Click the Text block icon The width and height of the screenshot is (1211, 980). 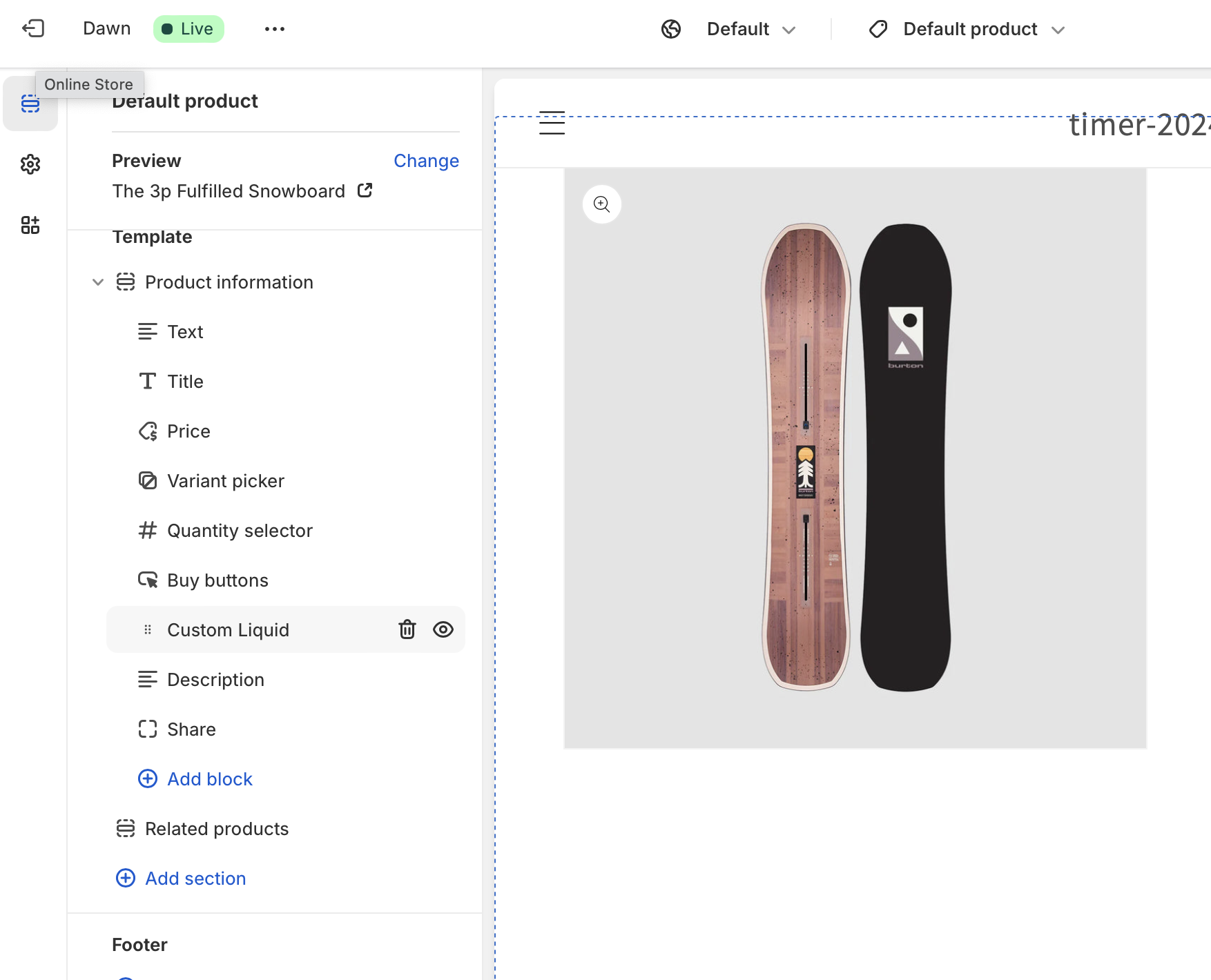pyautogui.click(x=148, y=332)
